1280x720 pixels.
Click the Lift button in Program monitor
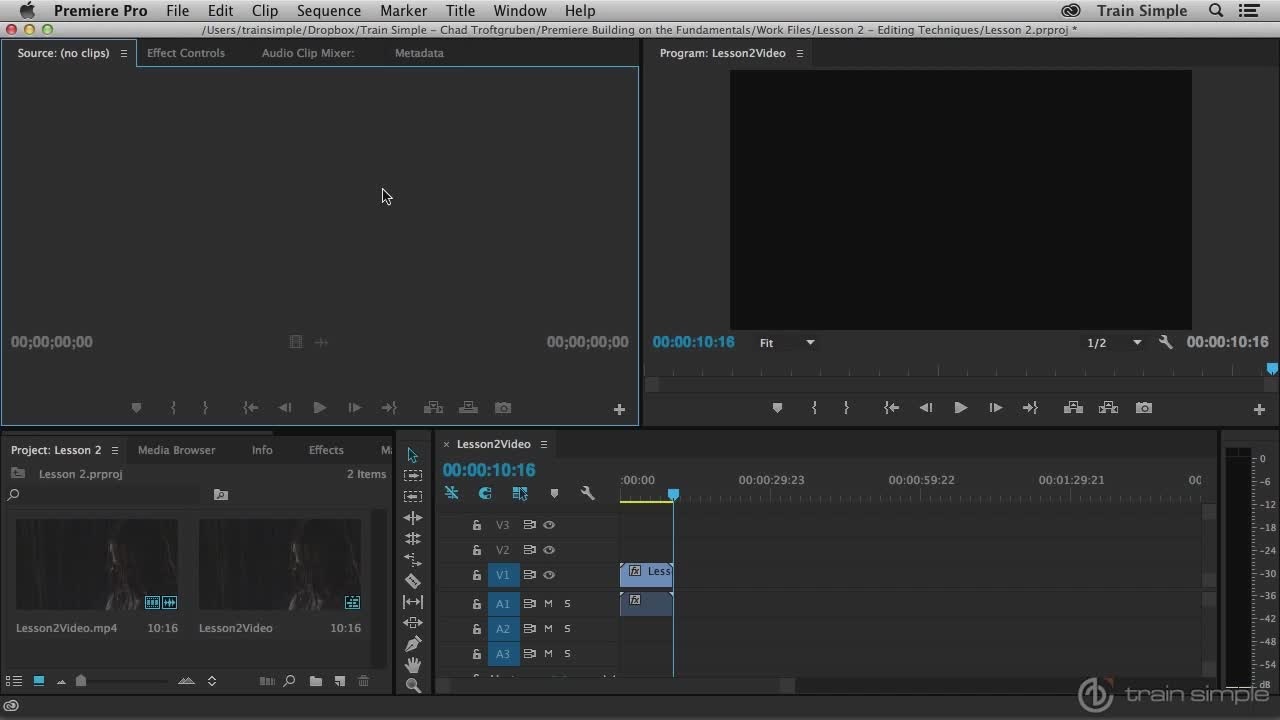coord(1073,408)
